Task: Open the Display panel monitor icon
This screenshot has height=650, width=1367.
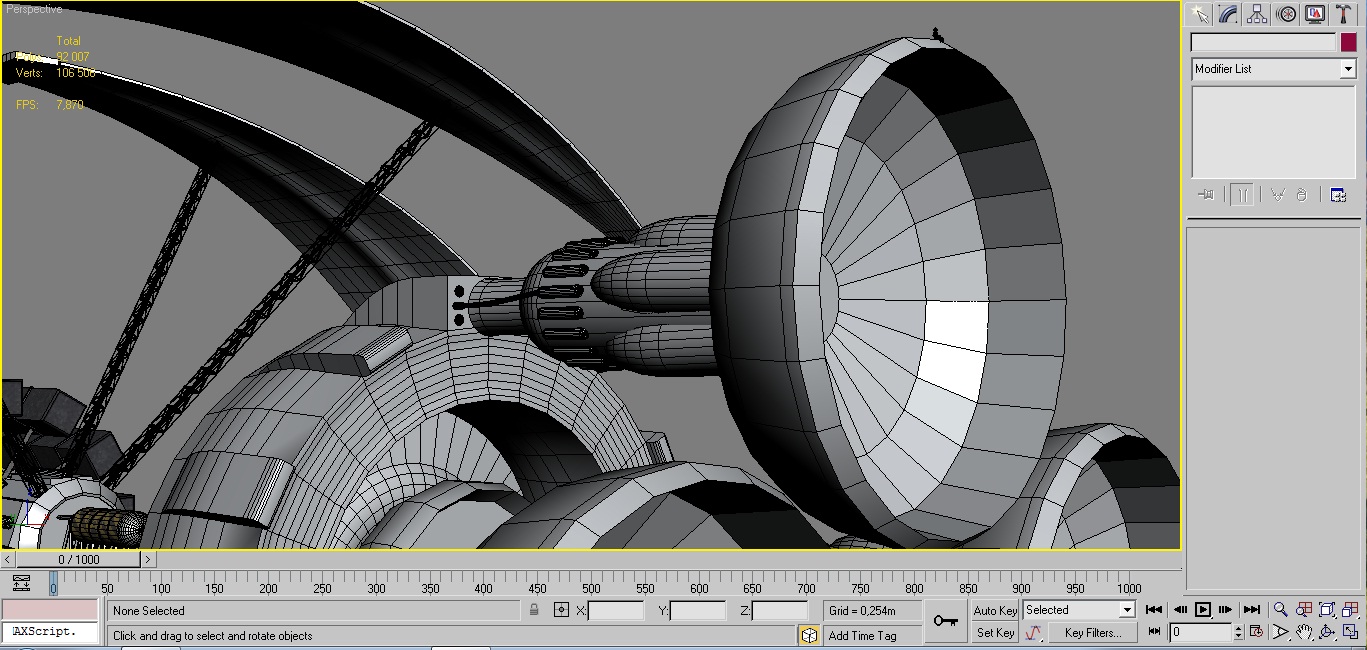Action: click(x=1315, y=14)
